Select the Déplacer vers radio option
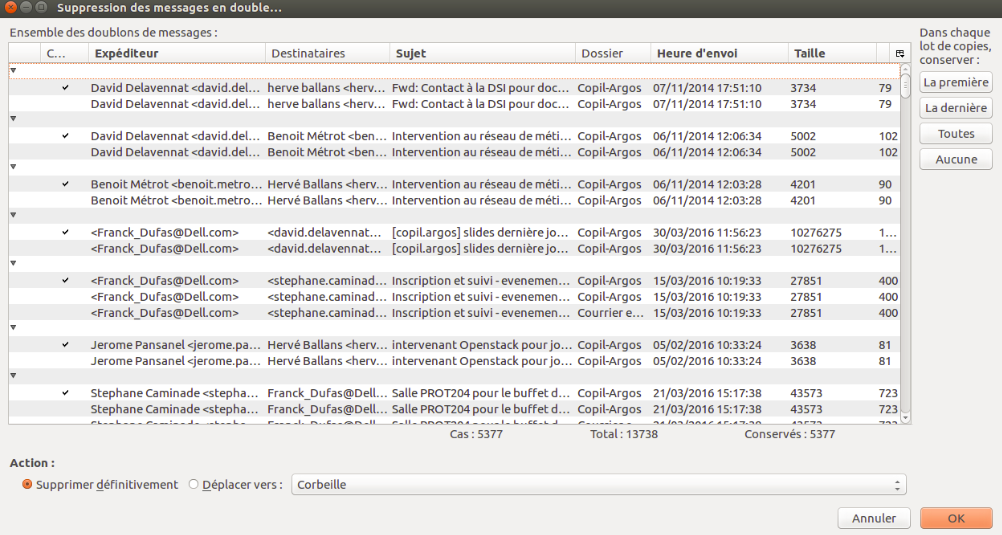1002x535 pixels. [194, 485]
